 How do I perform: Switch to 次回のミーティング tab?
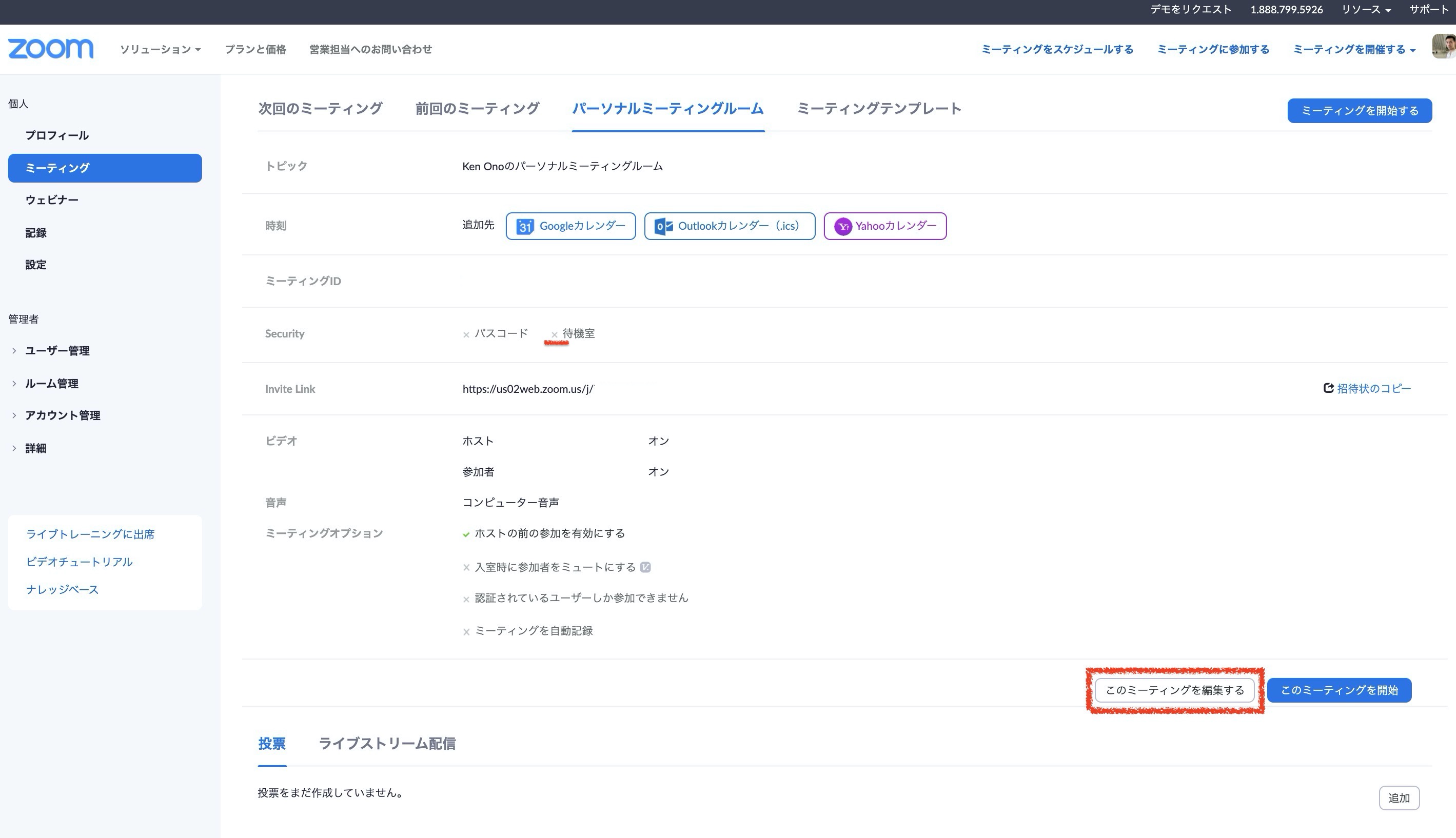[x=320, y=109]
